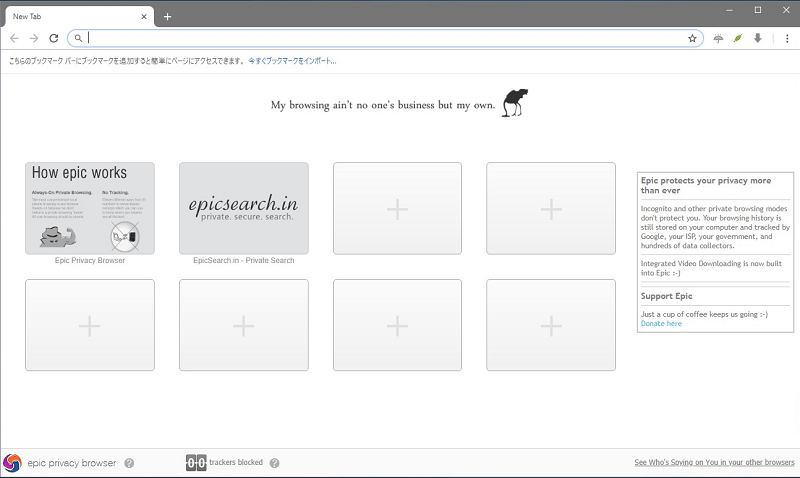Click the green leaf proxy icon
Image resolution: width=800 pixels, height=478 pixels.
tap(738, 38)
